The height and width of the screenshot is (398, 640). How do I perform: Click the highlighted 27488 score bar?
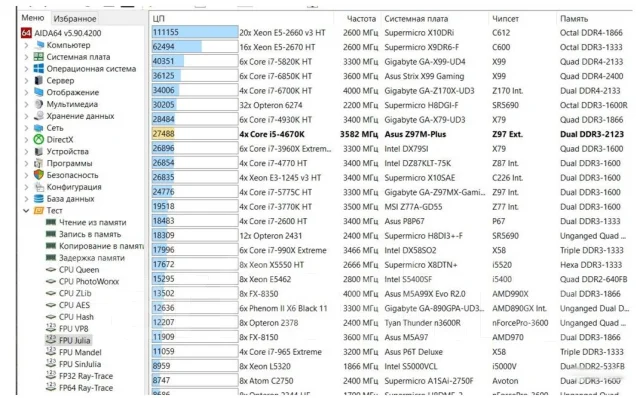(195, 134)
